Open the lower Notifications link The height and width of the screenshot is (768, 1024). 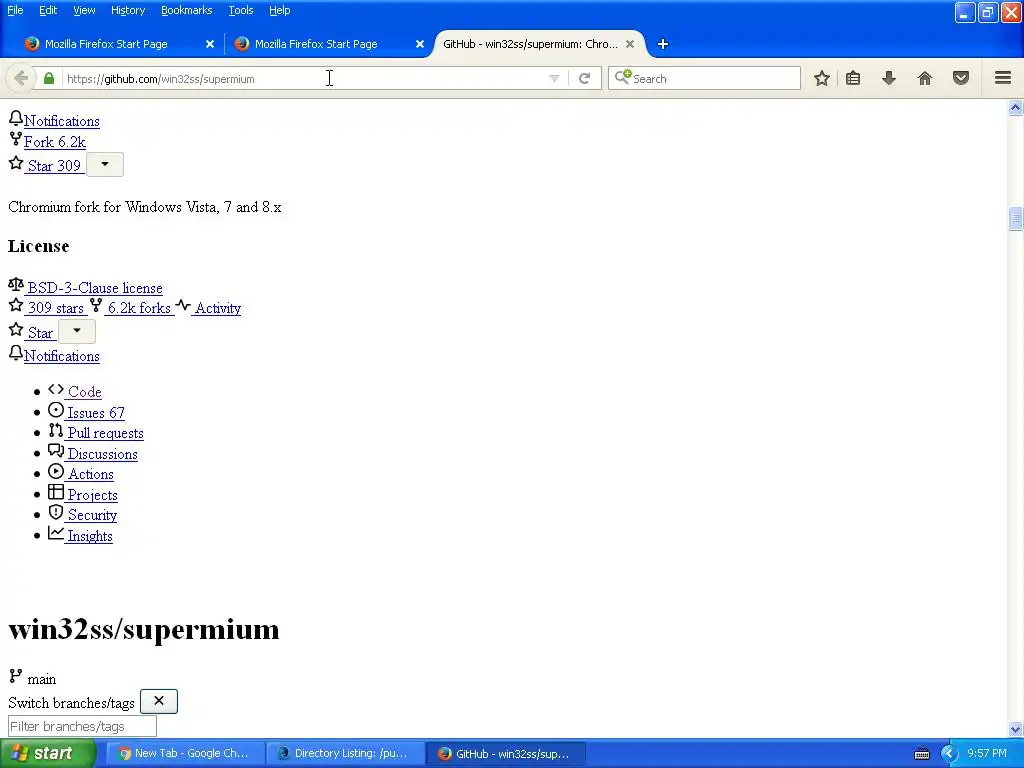tap(62, 356)
